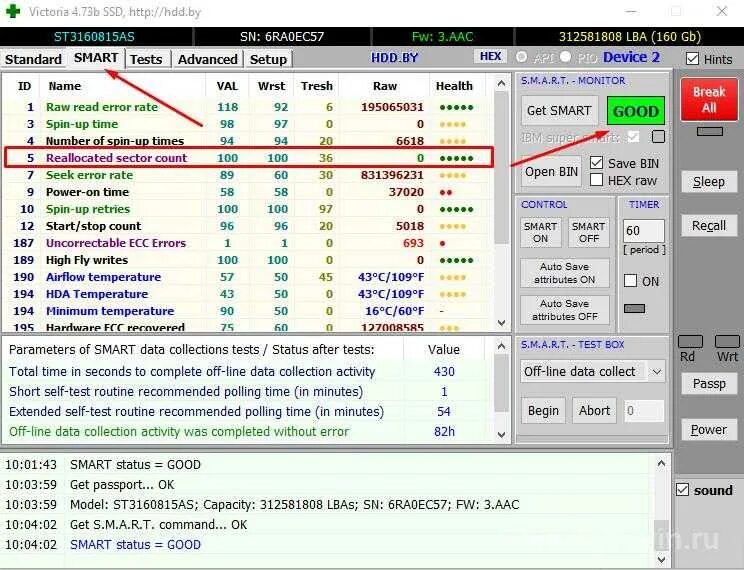The height and width of the screenshot is (570, 744).
Task: Click the ST3160815AS model label
Action: point(94,37)
